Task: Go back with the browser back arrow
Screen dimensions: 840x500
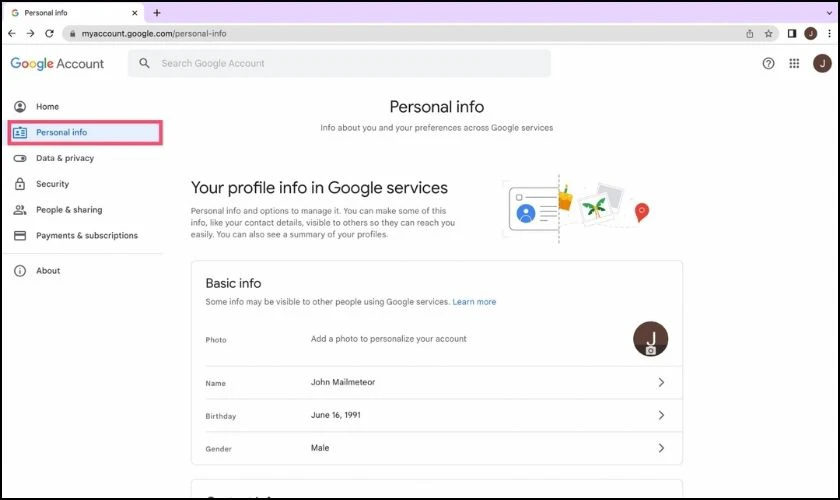Action: click(12, 33)
